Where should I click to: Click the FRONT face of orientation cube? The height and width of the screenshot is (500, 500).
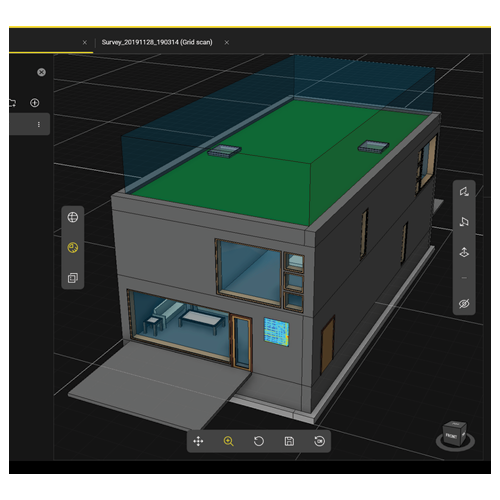coord(451,436)
